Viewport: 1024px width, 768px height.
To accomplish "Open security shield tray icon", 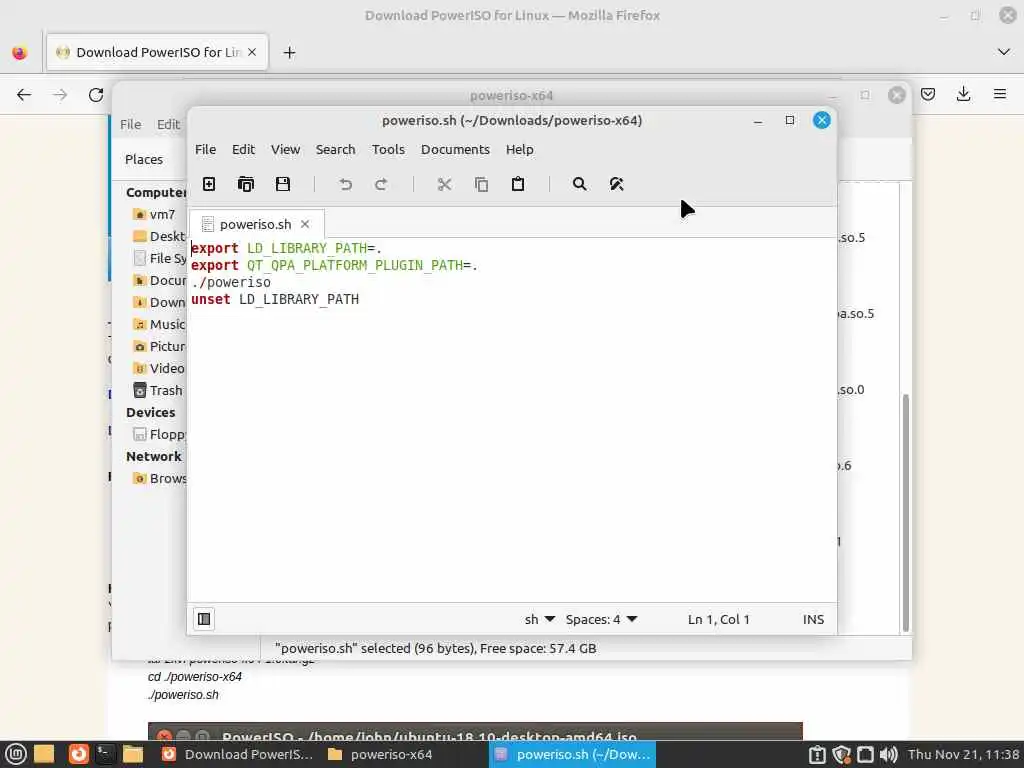I will (x=841, y=754).
